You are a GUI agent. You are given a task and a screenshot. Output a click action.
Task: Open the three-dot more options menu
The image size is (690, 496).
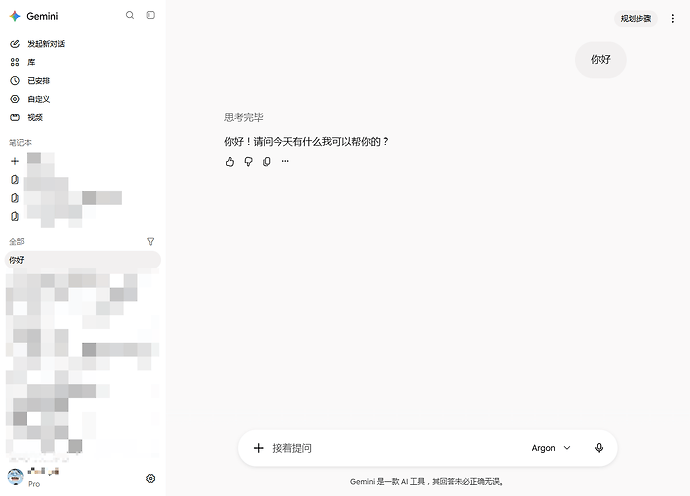(x=672, y=18)
